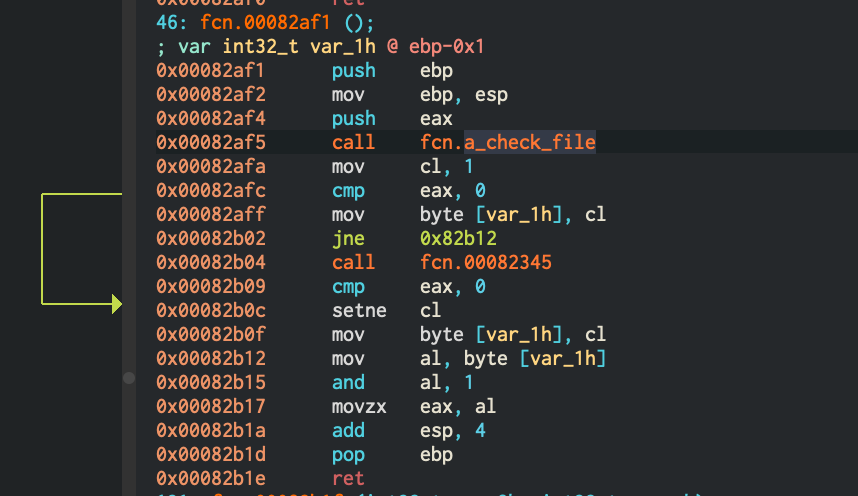Image resolution: width=858 pixels, height=496 pixels.
Task: Click address 0x00082b1d of pop ebp
Action: pos(210,454)
